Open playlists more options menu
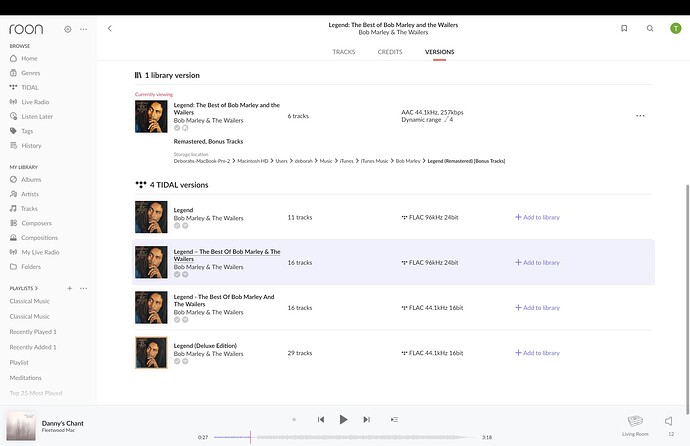 tap(84, 289)
